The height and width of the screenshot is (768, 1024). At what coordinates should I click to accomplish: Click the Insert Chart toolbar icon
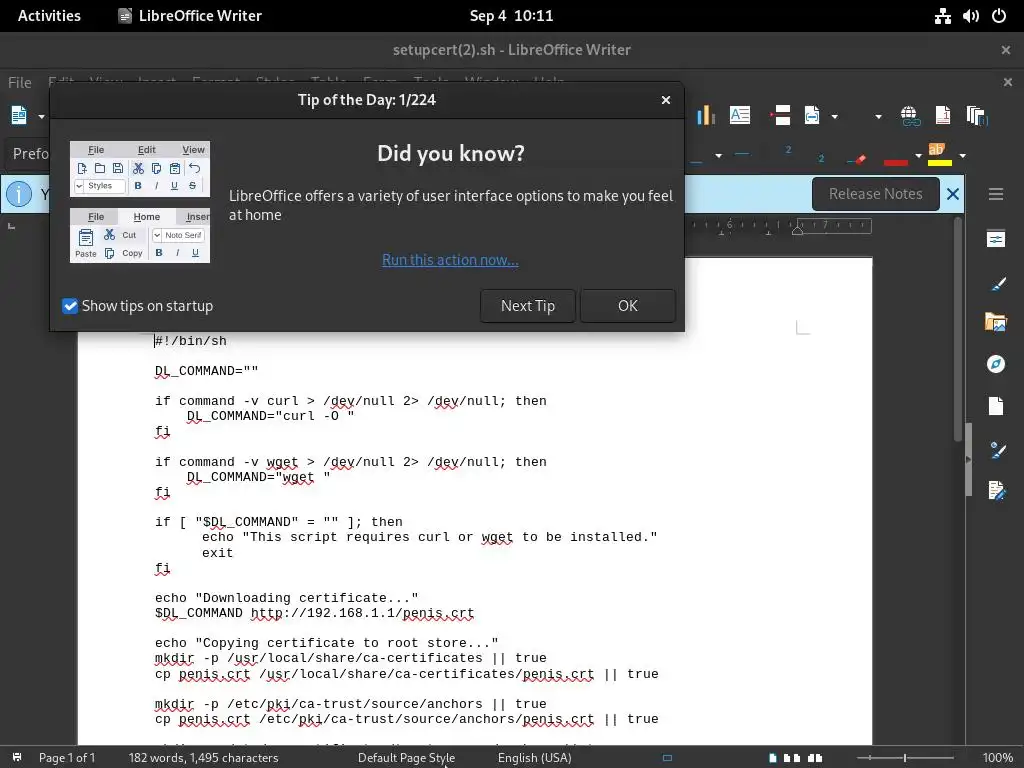(705, 116)
